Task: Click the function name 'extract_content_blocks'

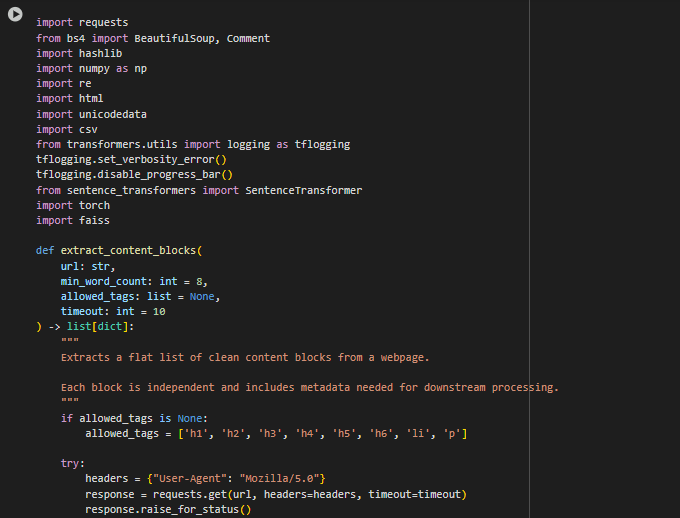Action: pos(128,251)
